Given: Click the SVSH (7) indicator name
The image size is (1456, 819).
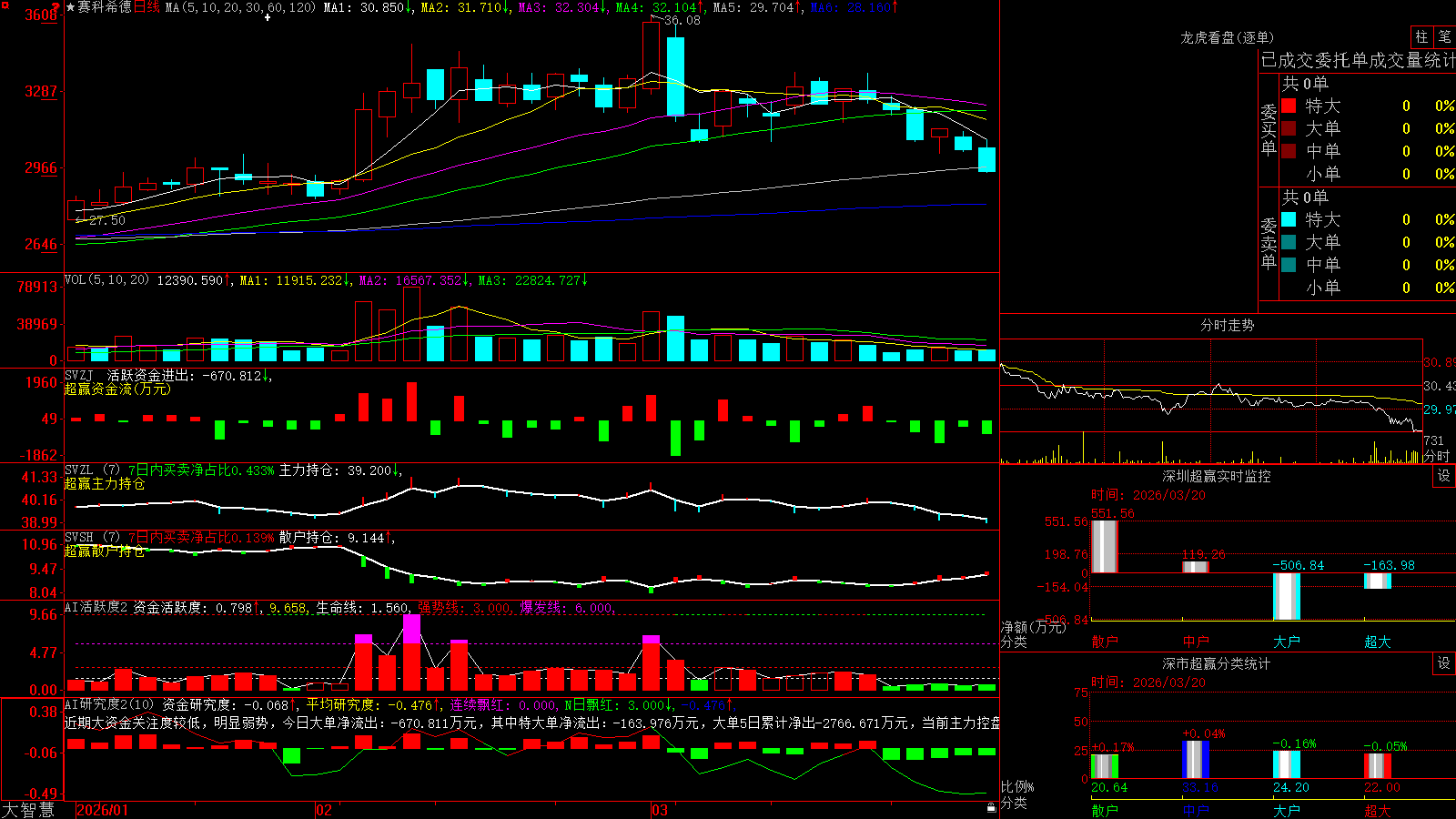Looking at the screenshot, I should click(x=92, y=538).
